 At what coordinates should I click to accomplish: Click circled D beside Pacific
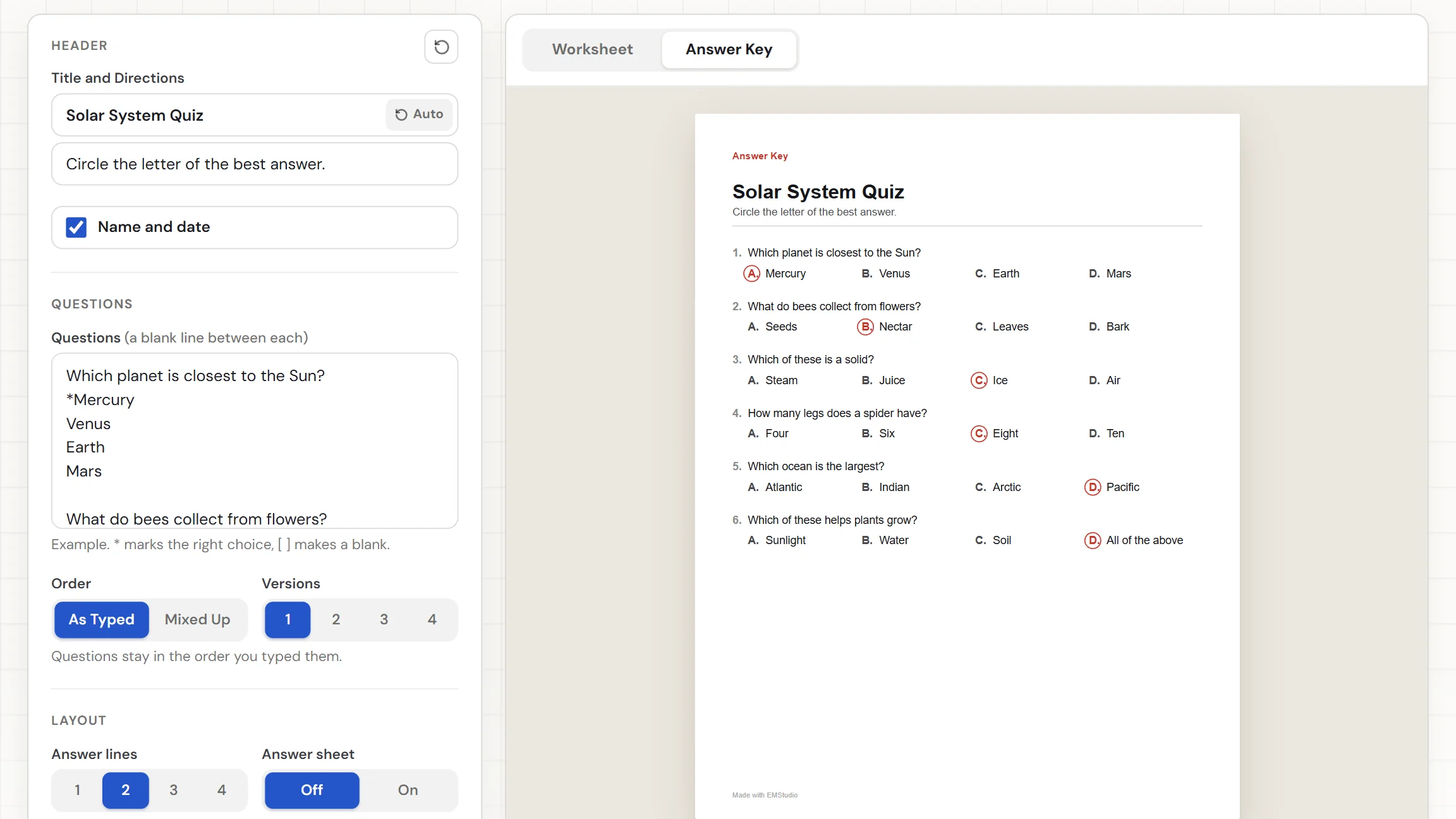[1093, 487]
